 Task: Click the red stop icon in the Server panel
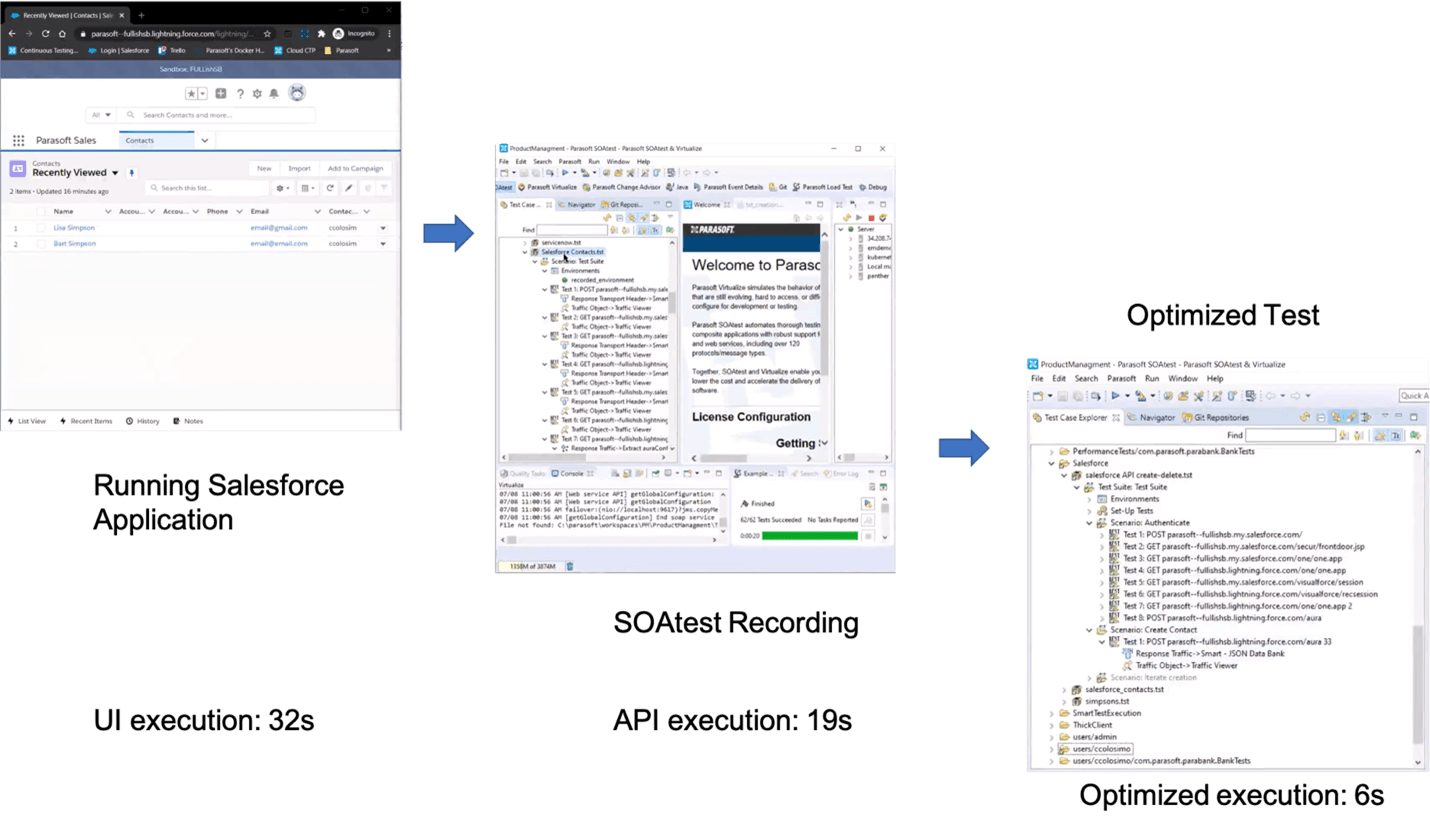(871, 217)
